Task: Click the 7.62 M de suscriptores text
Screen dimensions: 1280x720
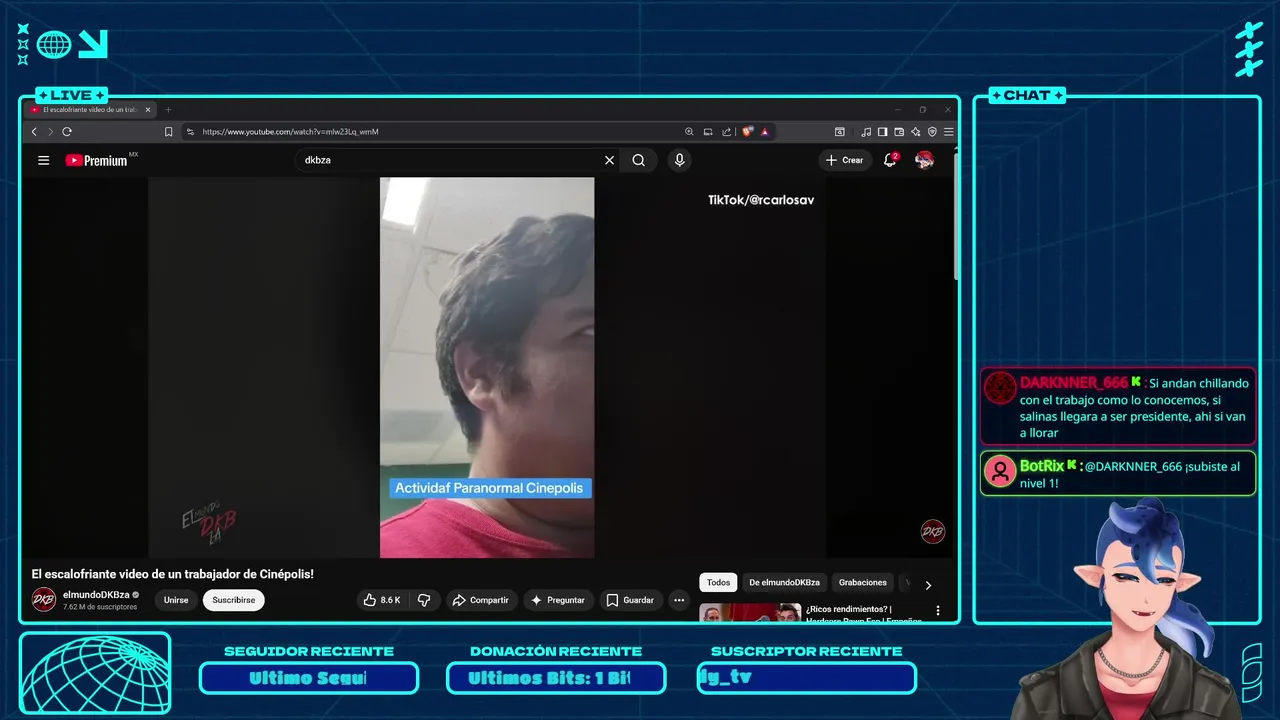Action: point(100,607)
